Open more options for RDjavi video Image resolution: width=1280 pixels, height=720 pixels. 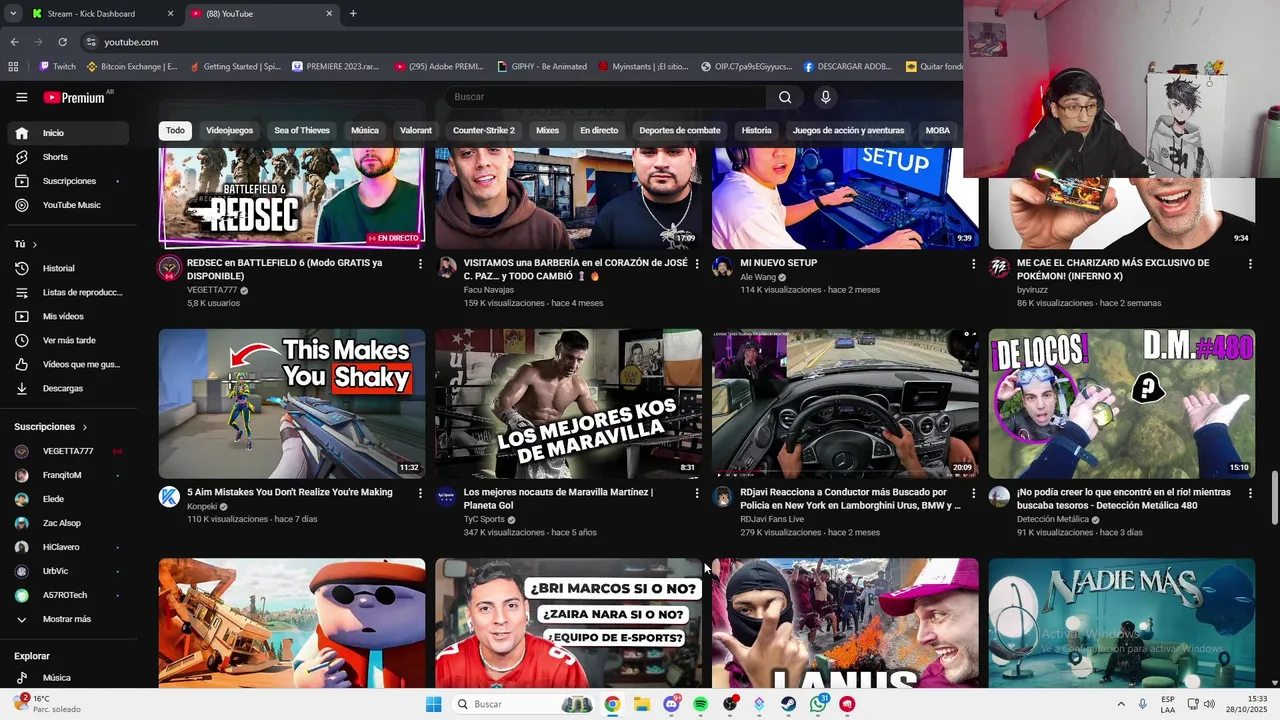974,493
